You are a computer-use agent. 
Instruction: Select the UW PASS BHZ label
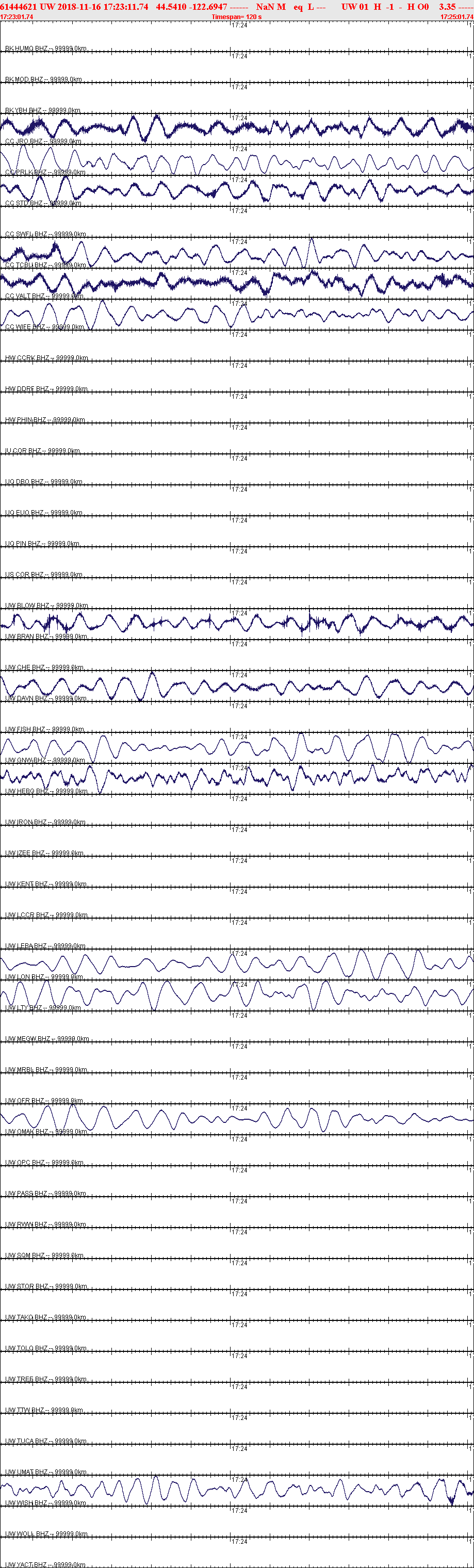click(x=45, y=1194)
